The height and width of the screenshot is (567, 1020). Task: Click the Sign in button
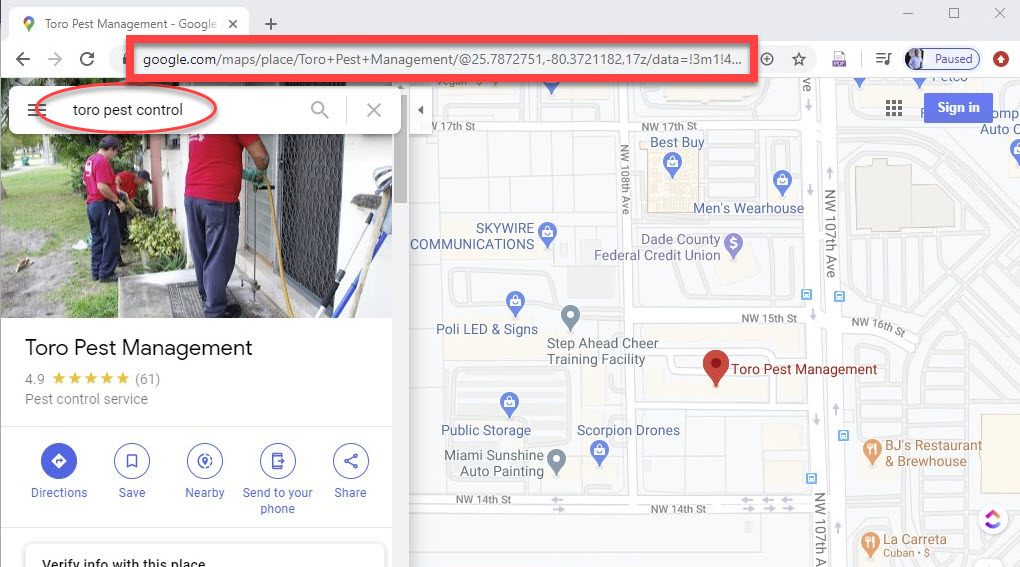click(958, 108)
